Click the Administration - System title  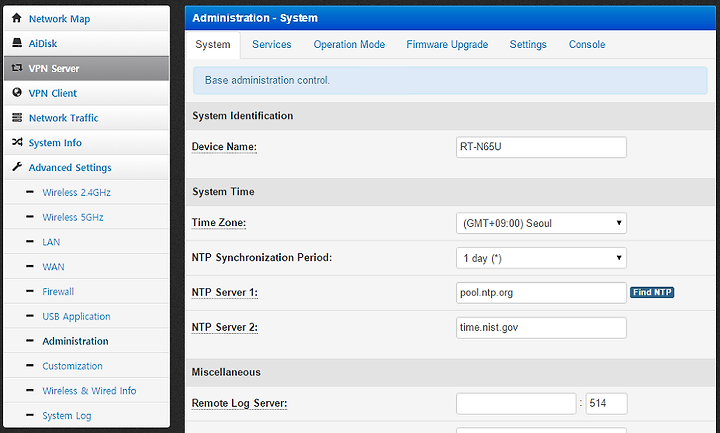pyautogui.click(x=255, y=18)
